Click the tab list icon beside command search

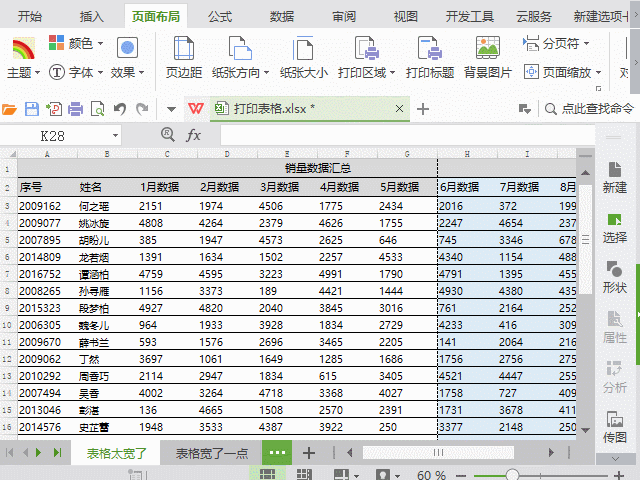point(524,109)
